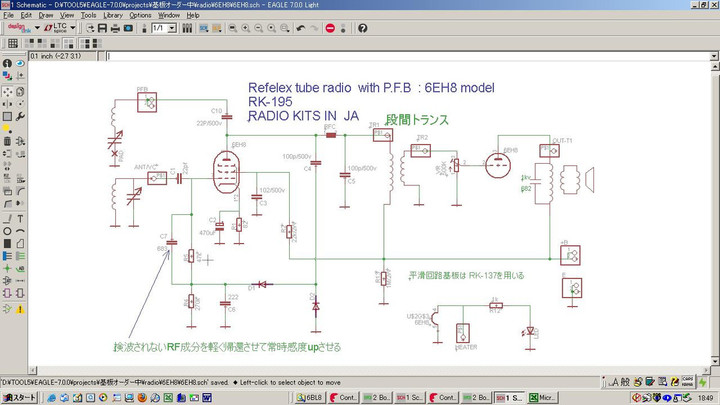Click the Show (eye) tool icon
The image size is (720, 405).
(x=21, y=64)
